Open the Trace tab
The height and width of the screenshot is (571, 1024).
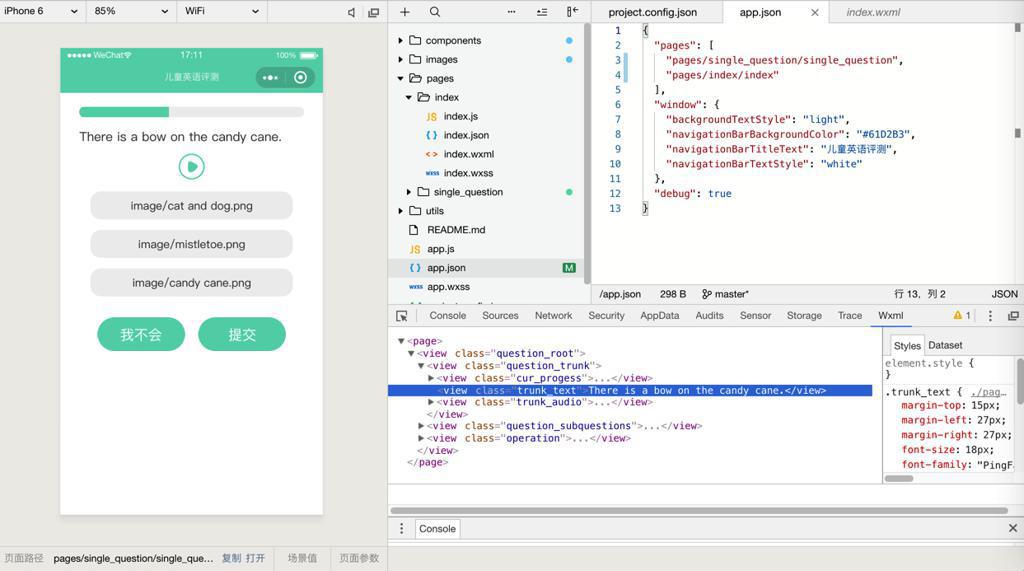850,316
